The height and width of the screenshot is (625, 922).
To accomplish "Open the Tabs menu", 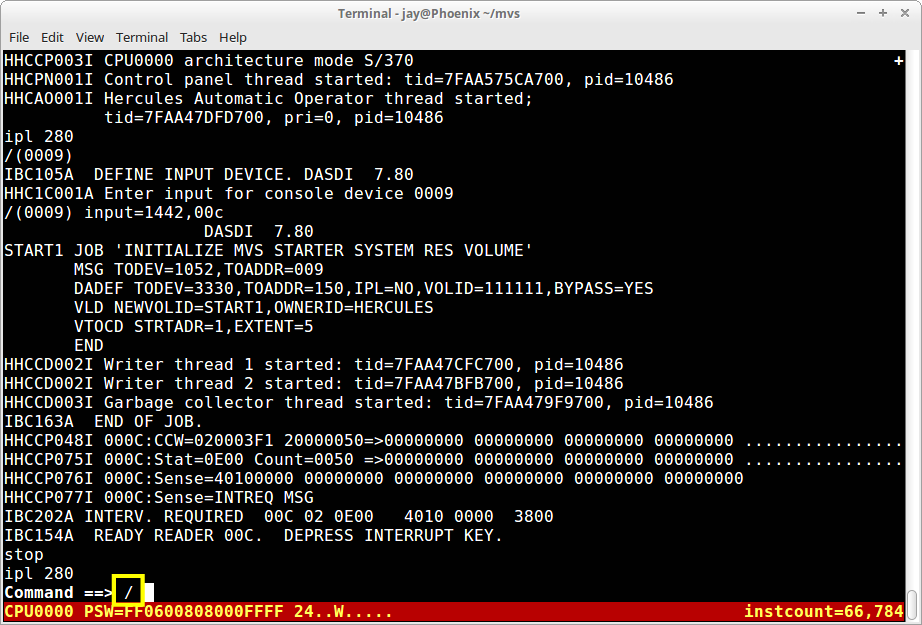I will point(193,38).
